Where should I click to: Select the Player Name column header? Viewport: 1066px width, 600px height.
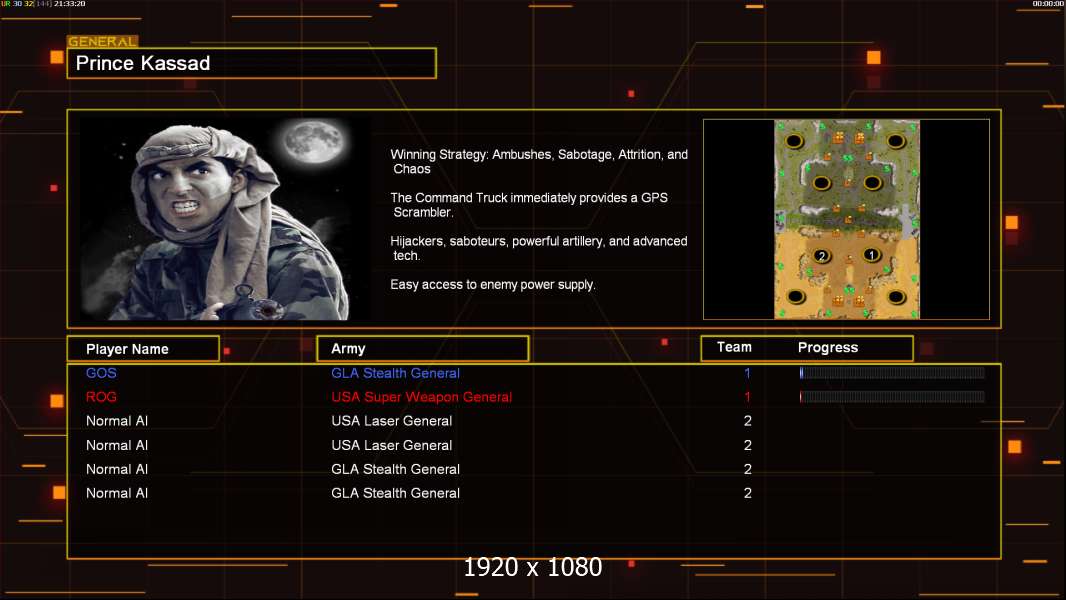coord(143,349)
